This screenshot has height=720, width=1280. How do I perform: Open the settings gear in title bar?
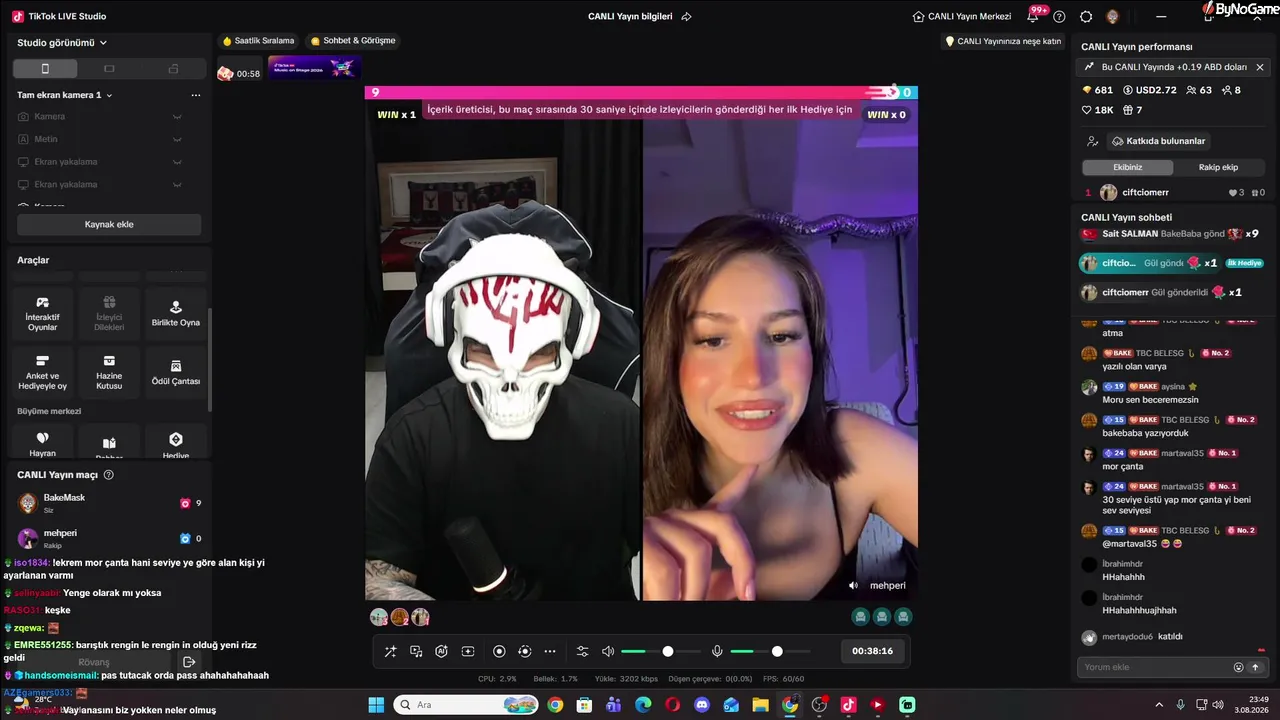click(x=1086, y=16)
